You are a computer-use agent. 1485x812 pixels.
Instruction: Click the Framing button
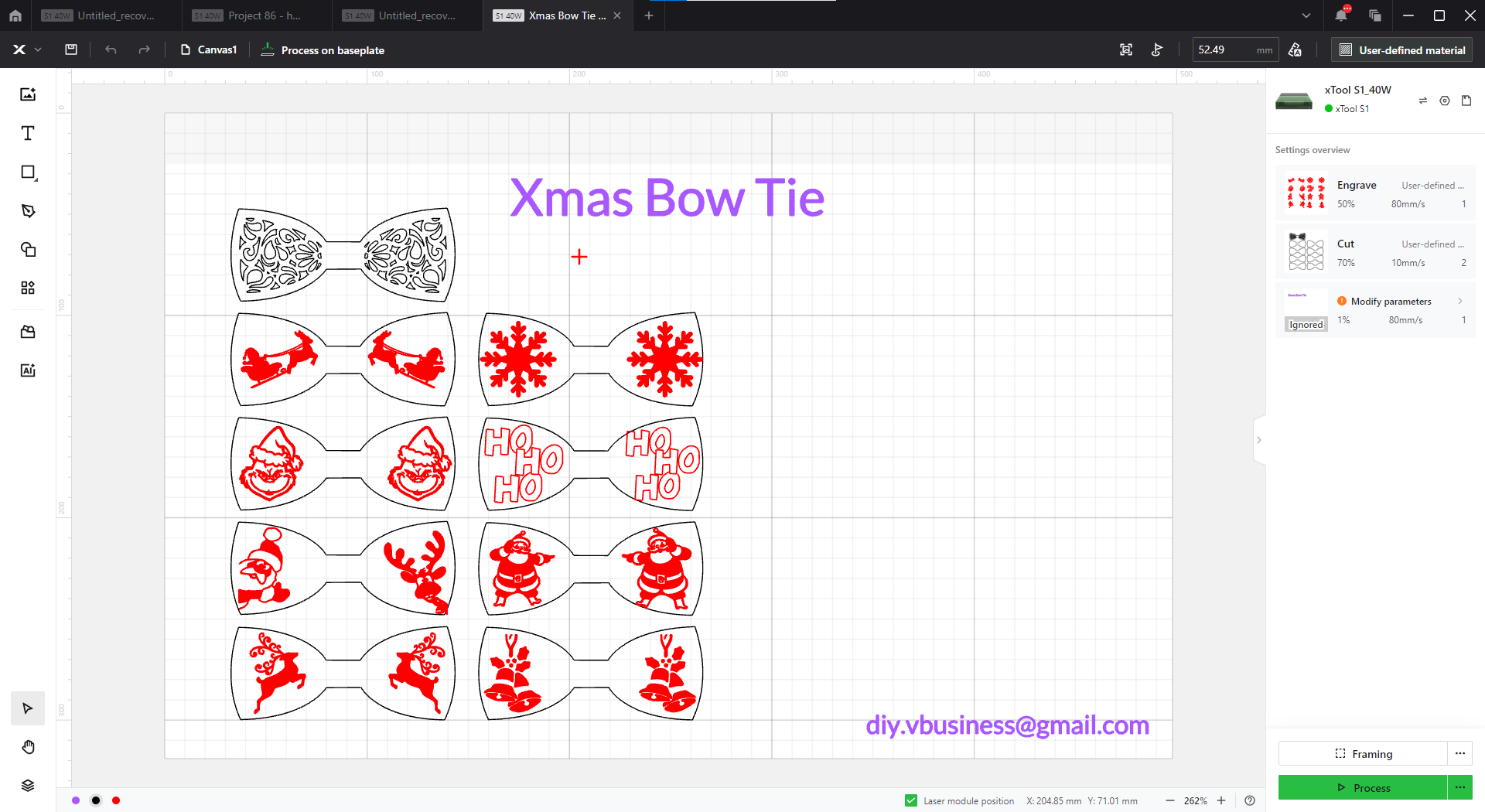coord(1363,753)
